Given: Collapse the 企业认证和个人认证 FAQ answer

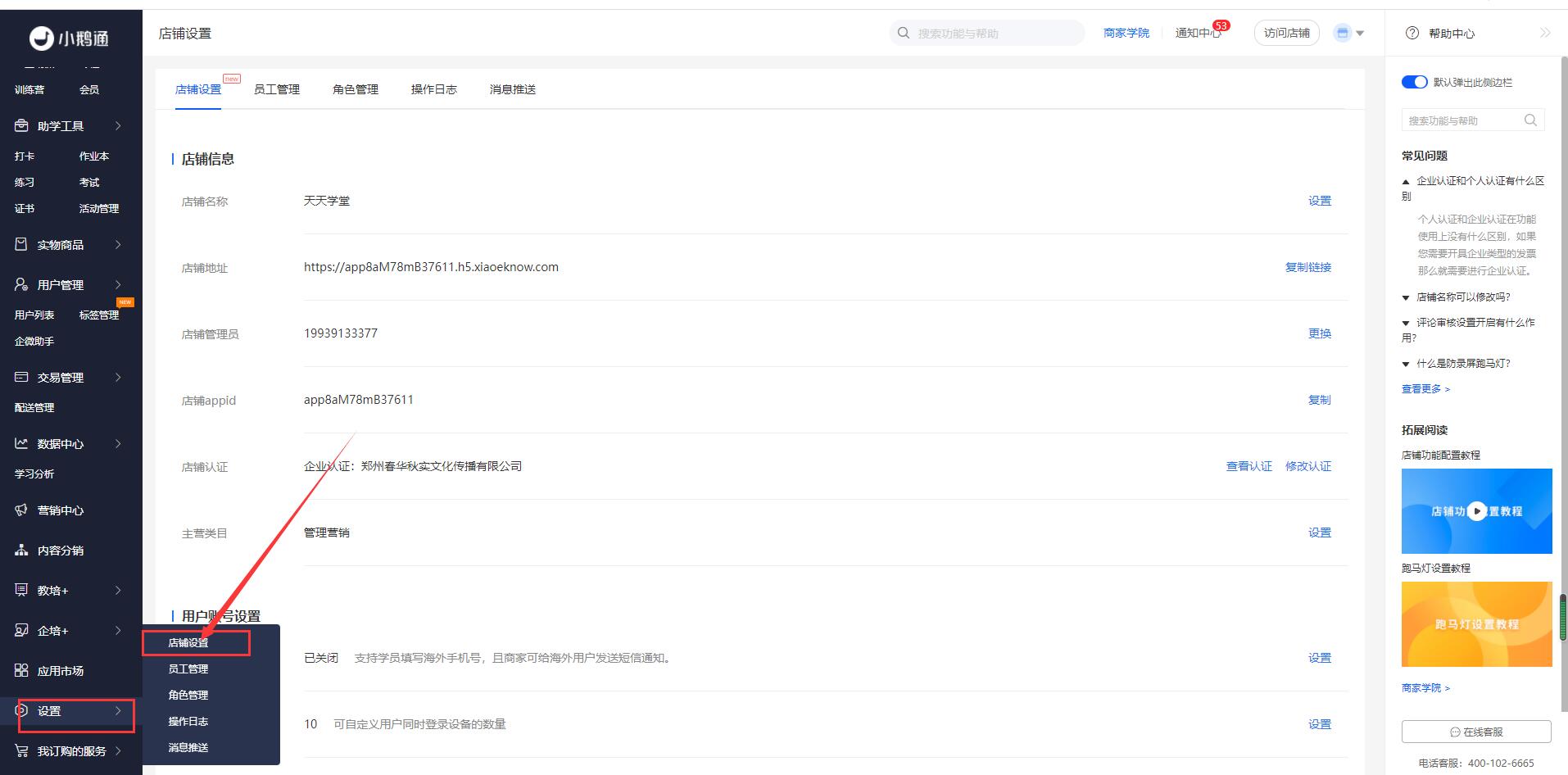Looking at the screenshot, I should click(1471, 181).
